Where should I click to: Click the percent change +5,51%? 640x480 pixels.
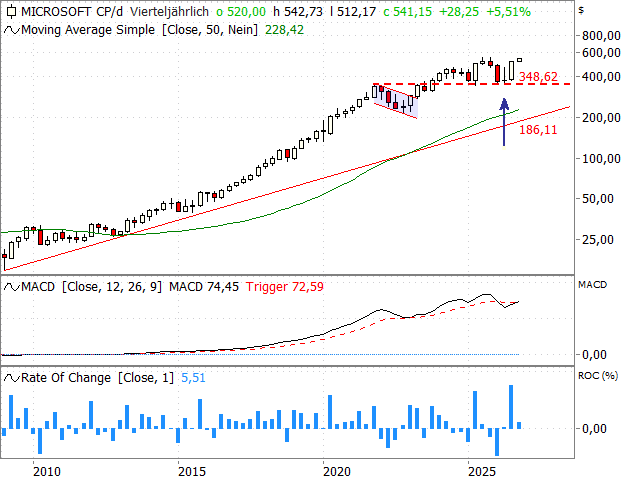pyautogui.click(x=509, y=11)
